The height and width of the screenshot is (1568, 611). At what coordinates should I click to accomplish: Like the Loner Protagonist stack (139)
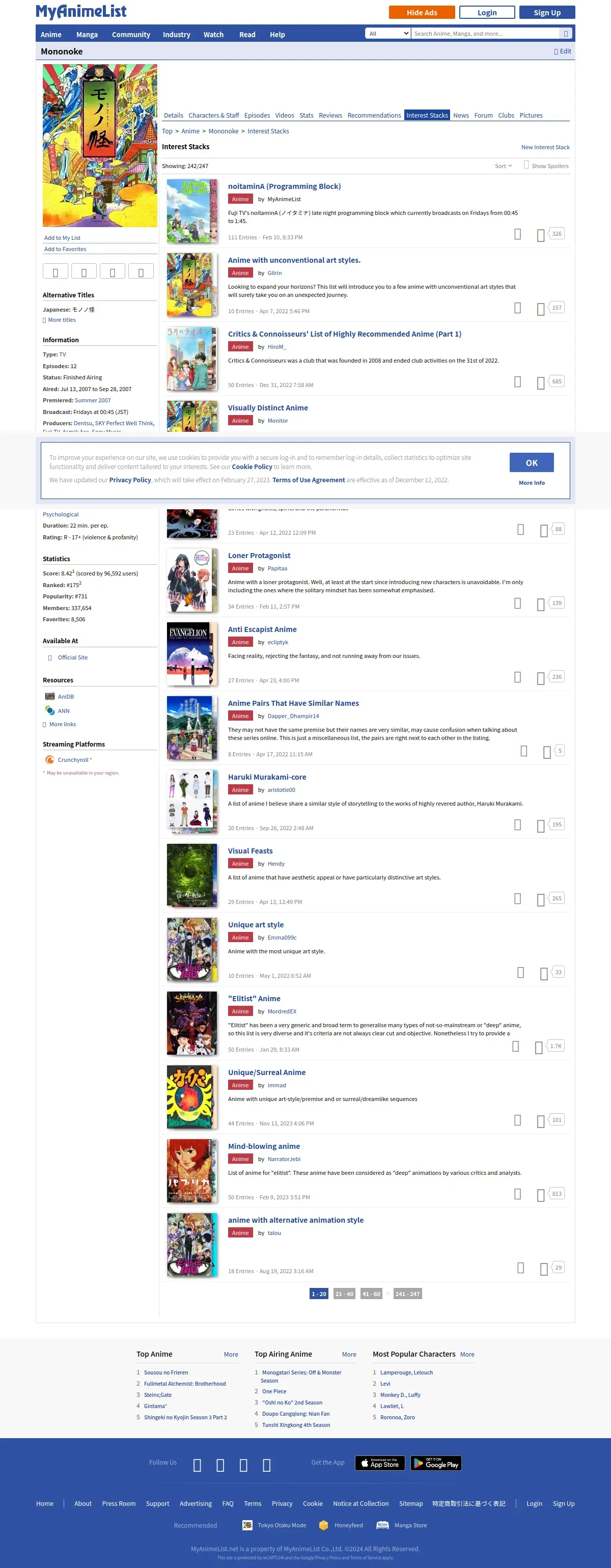coord(540,604)
